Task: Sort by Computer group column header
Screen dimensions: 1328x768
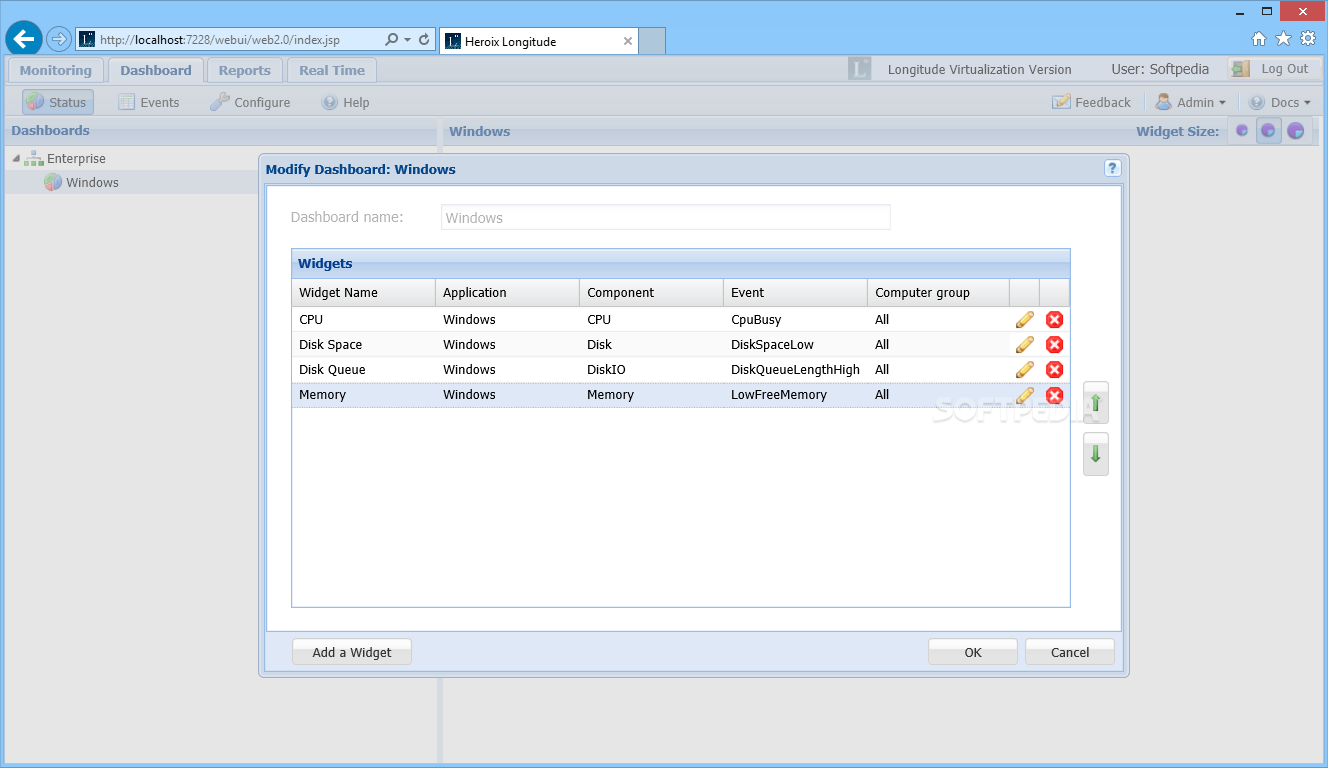Action: [938, 293]
